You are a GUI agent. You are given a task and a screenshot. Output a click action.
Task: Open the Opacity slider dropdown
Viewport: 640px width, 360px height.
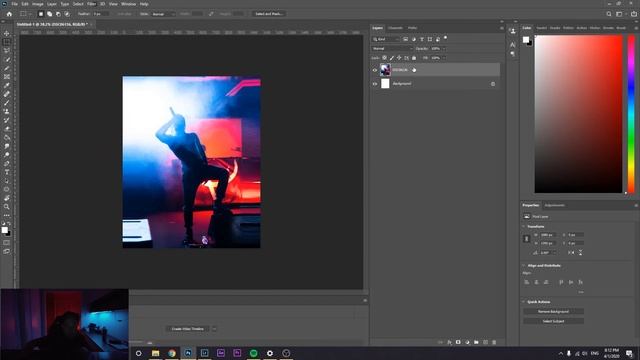click(x=444, y=49)
